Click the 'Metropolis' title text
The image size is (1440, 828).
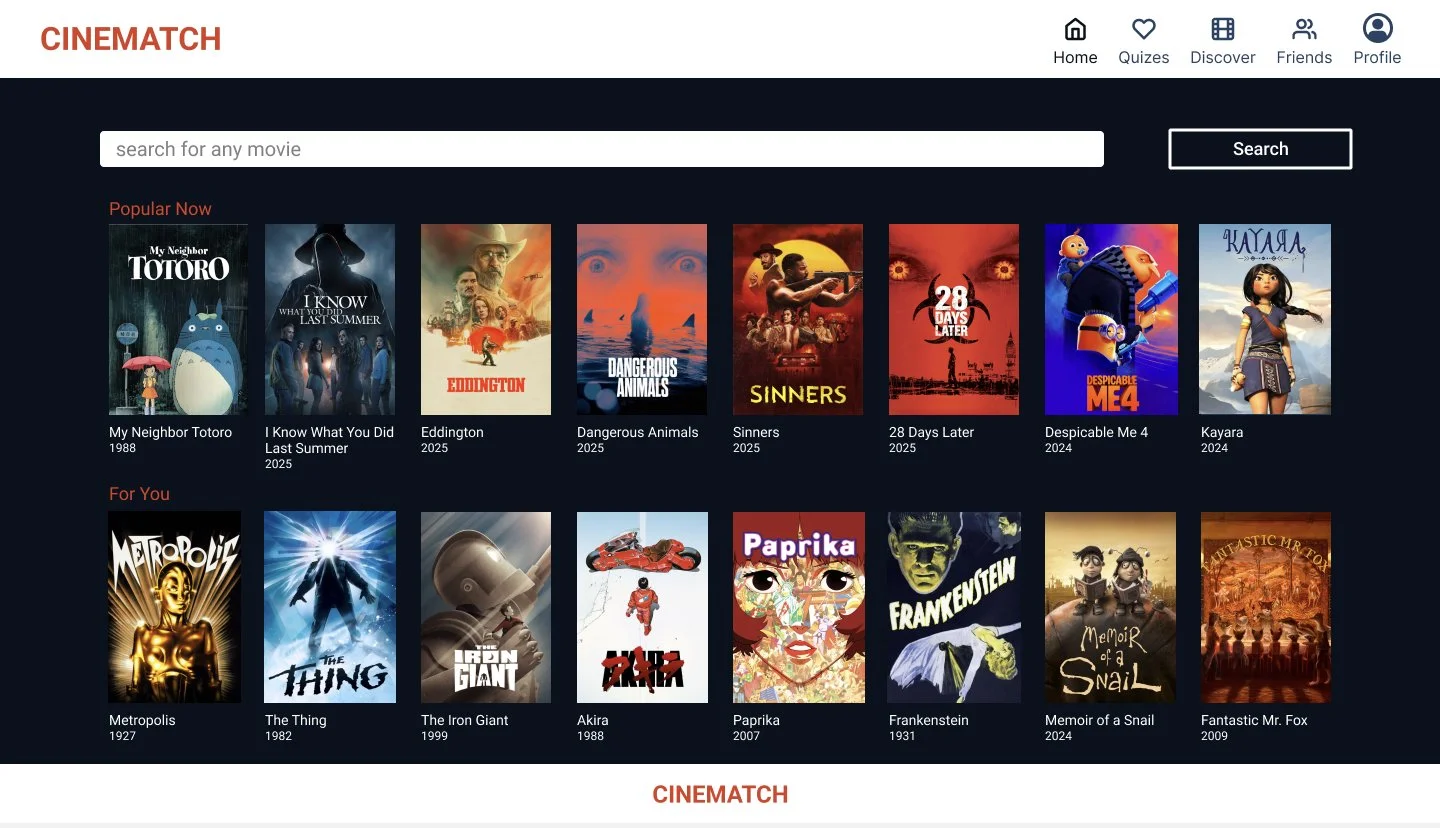(x=142, y=720)
